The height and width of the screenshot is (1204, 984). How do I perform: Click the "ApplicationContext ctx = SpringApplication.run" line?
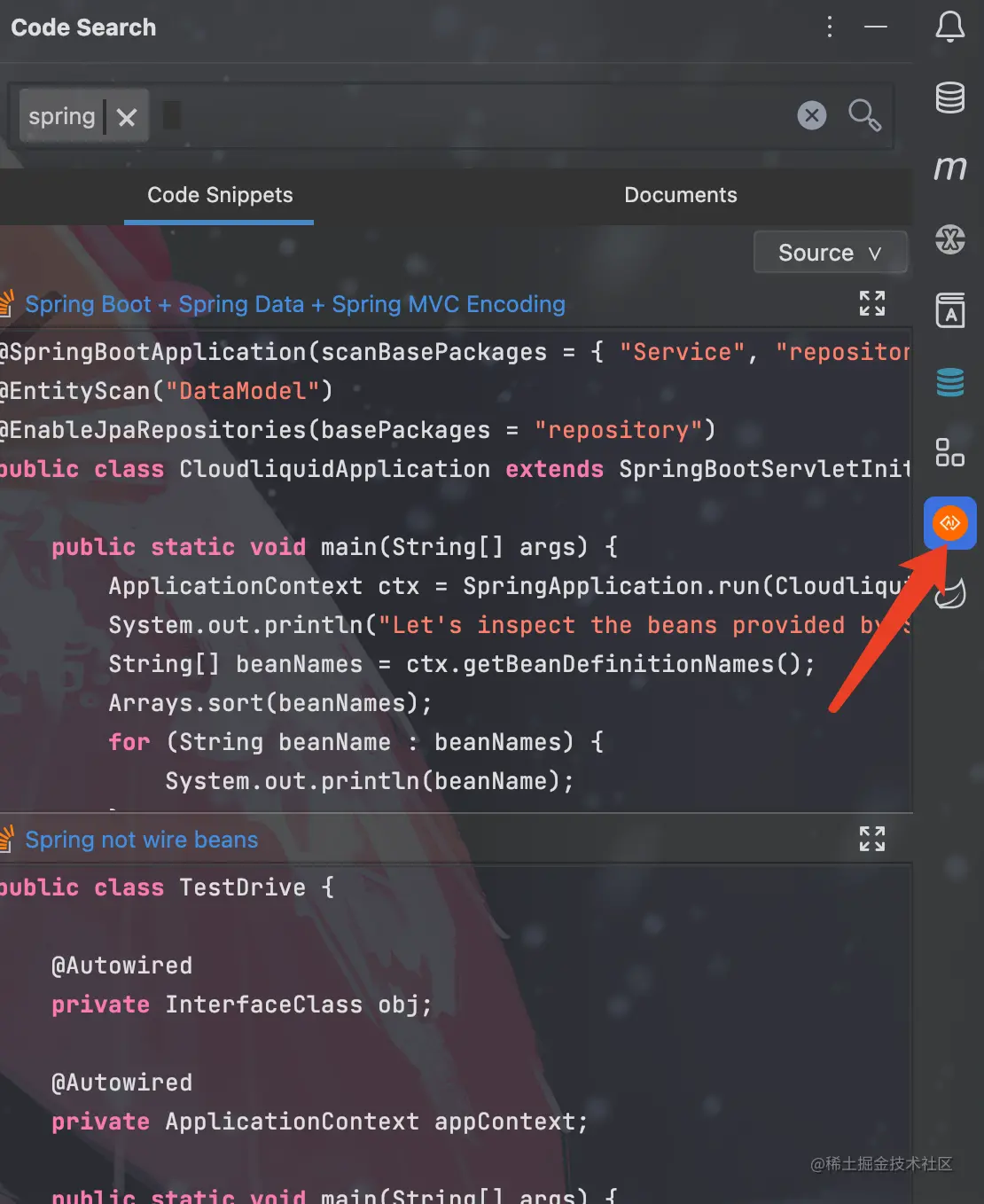coord(510,586)
